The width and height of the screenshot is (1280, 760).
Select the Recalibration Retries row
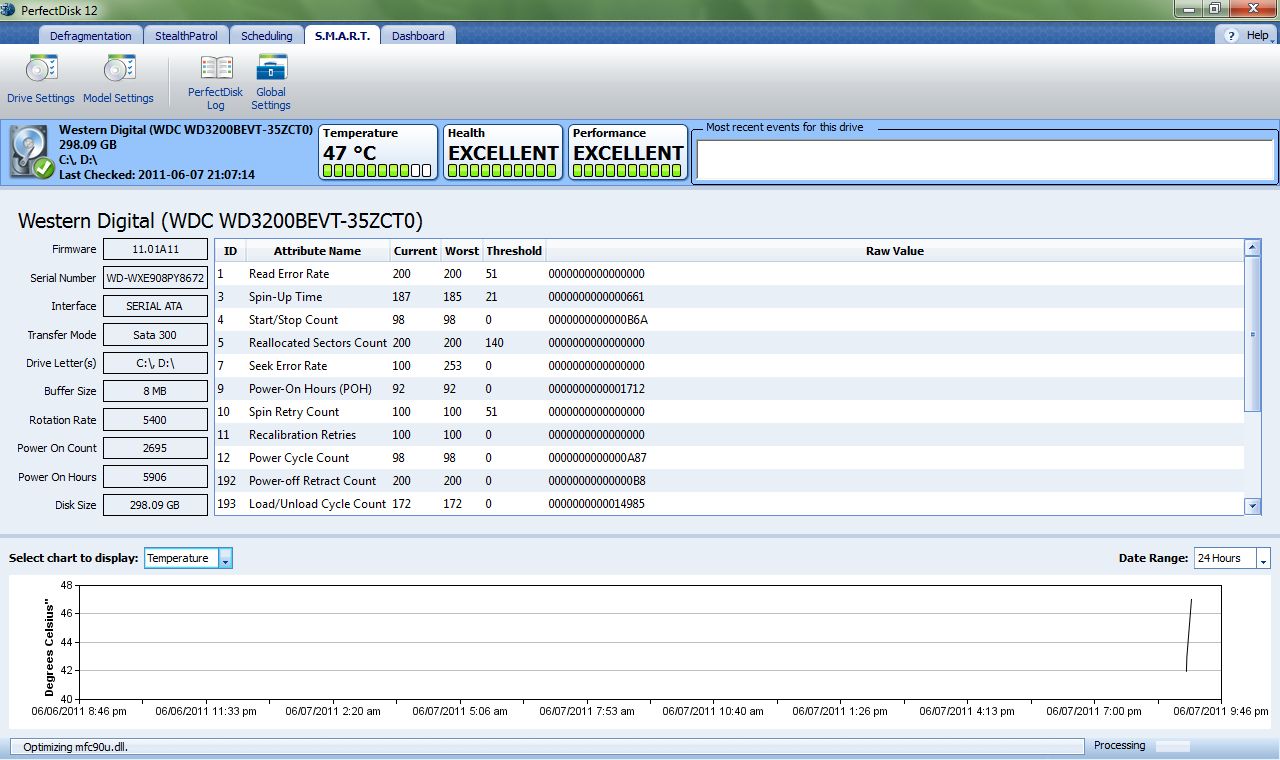[730, 435]
